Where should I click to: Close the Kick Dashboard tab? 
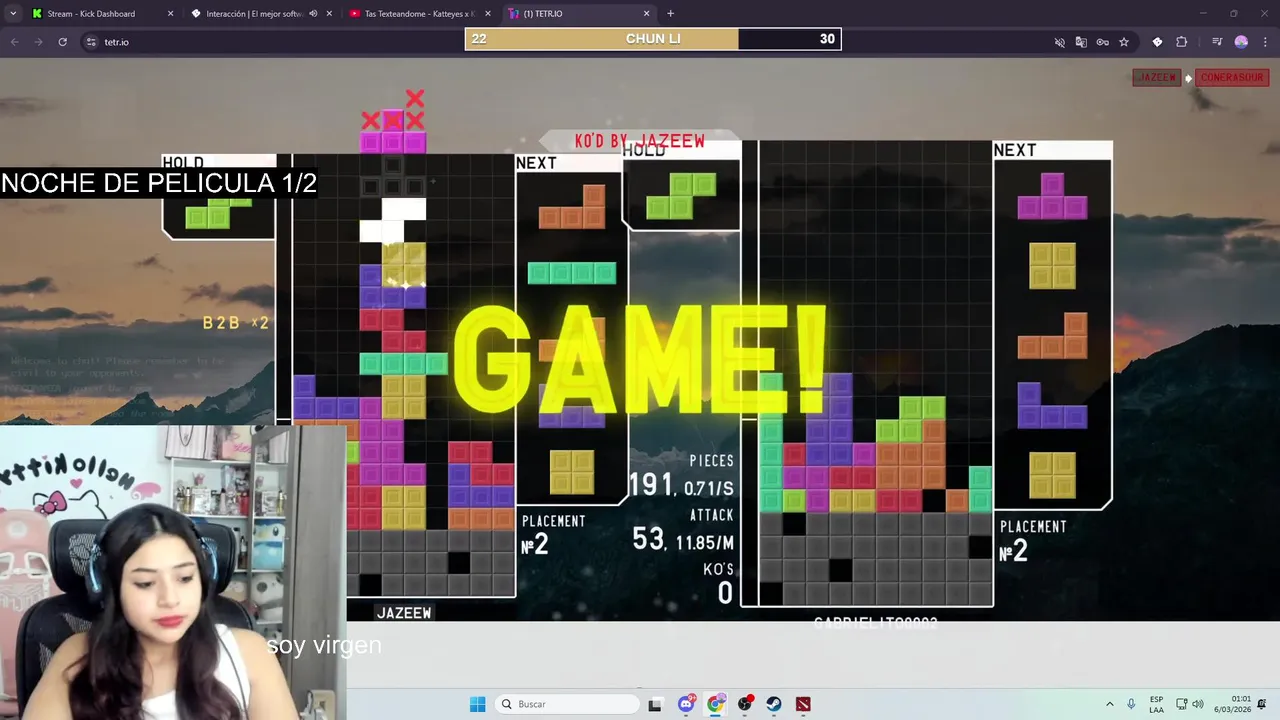coord(170,14)
